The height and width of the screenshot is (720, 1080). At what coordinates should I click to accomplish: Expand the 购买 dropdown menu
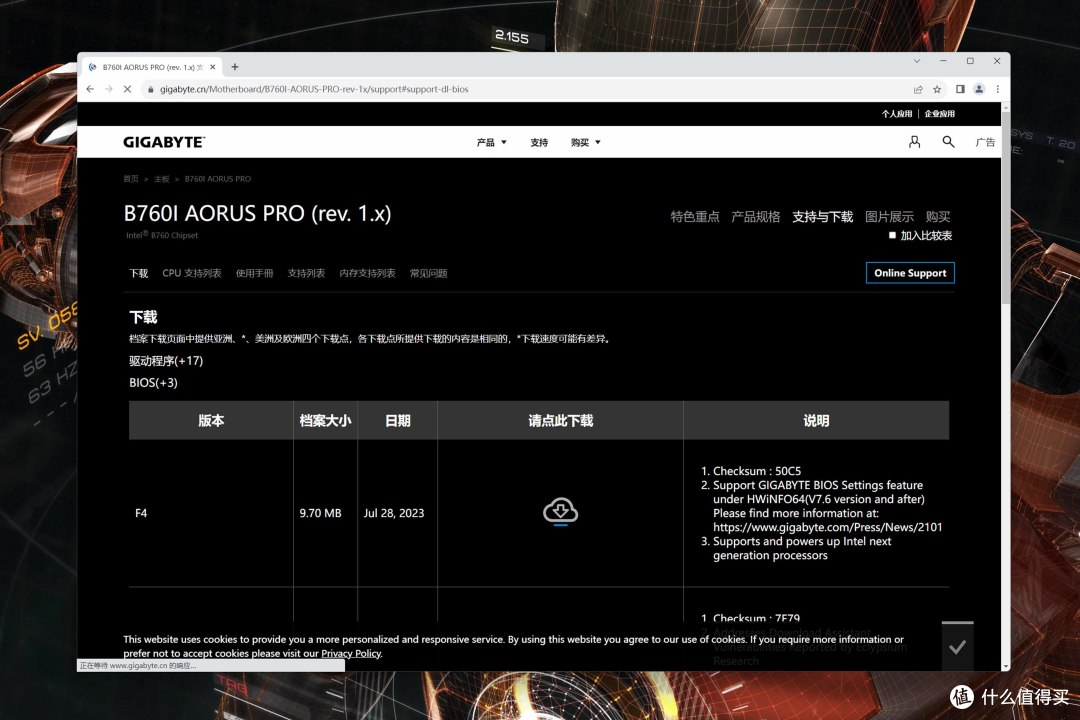click(585, 142)
